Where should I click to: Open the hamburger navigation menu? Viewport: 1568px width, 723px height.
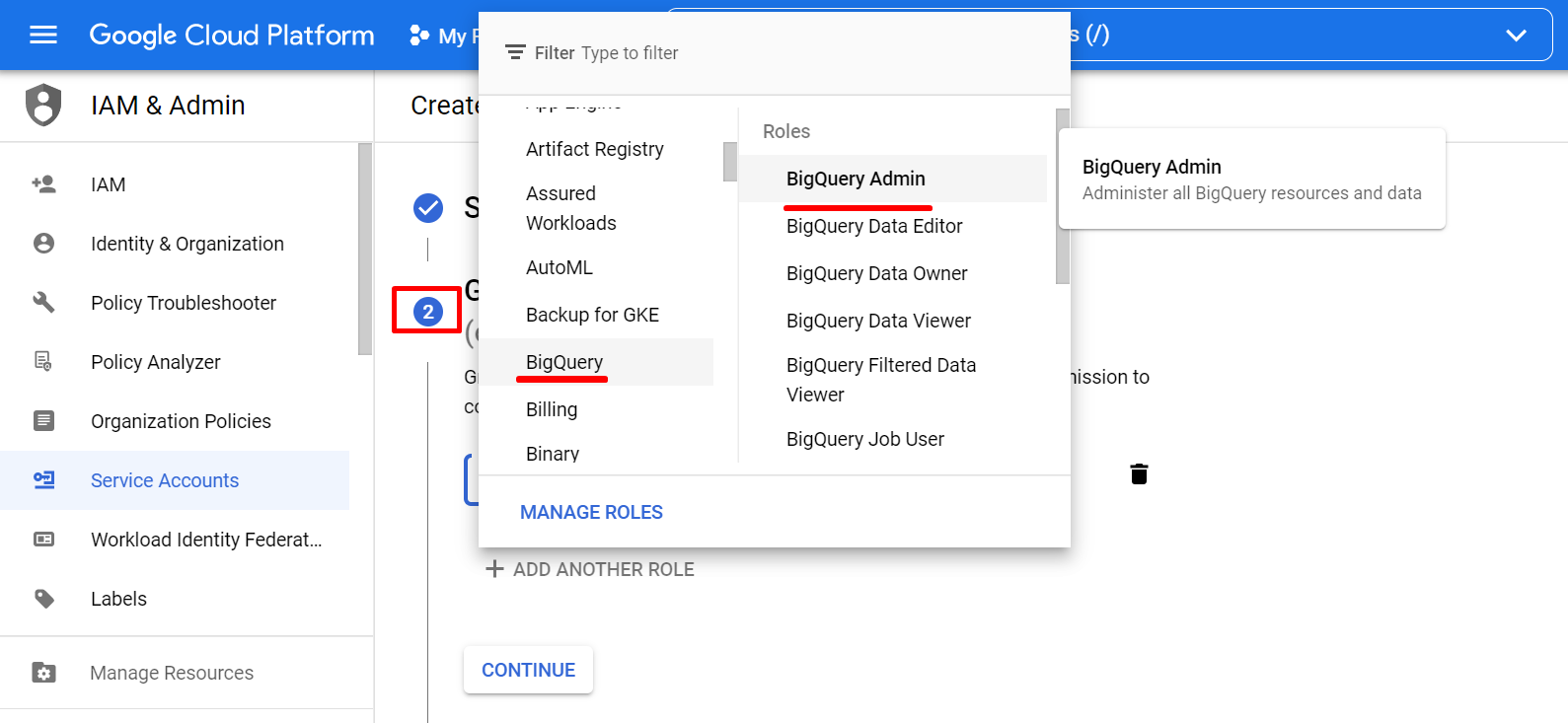click(x=43, y=36)
